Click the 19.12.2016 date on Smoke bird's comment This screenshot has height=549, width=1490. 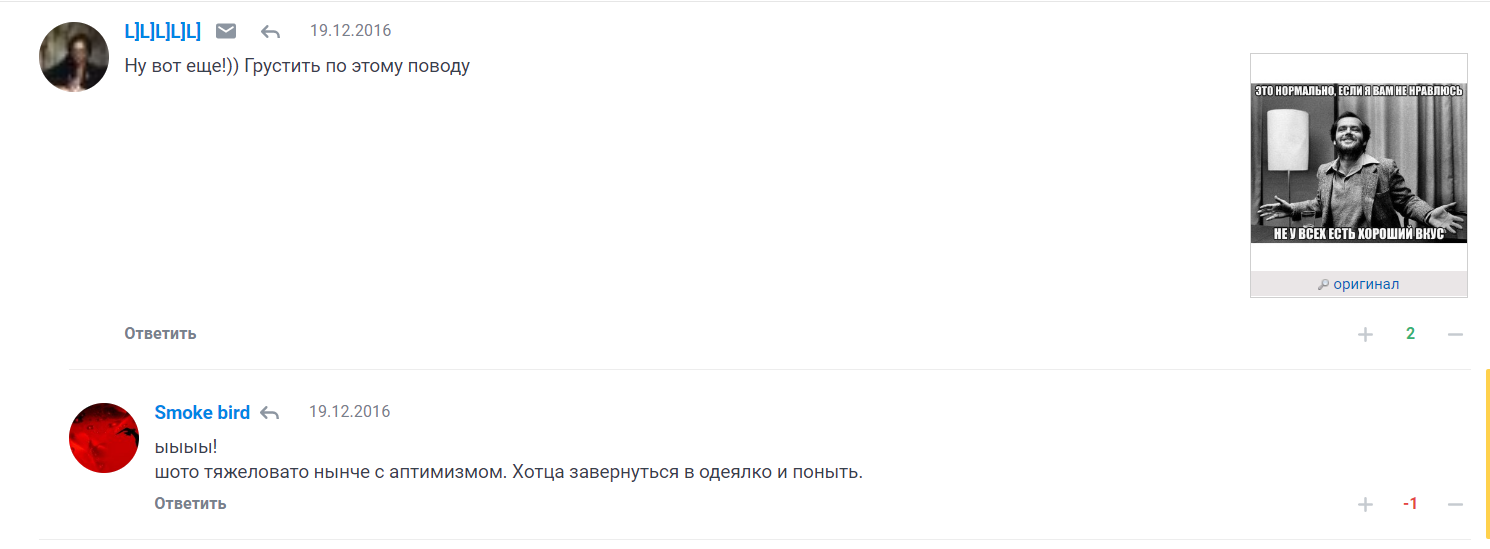coord(349,412)
